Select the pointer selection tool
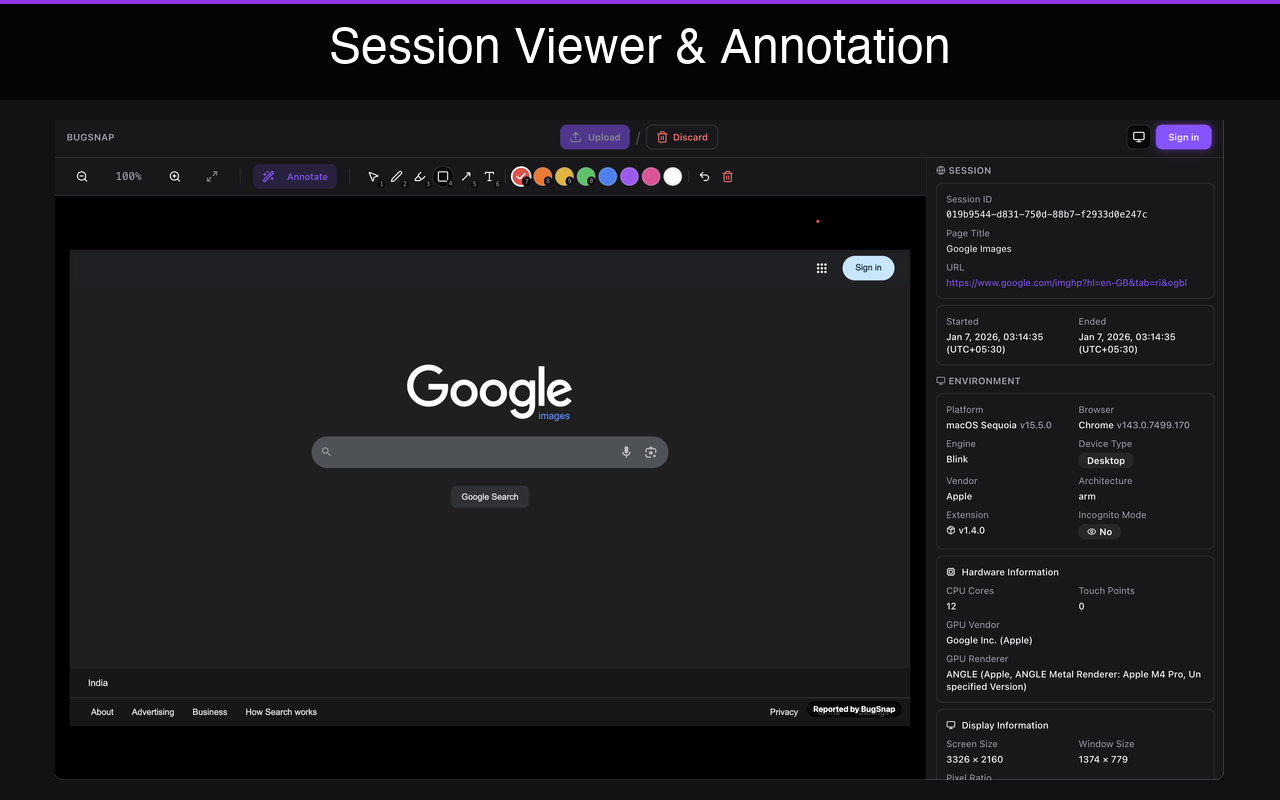The image size is (1280, 800). pyautogui.click(x=374, y=176)
